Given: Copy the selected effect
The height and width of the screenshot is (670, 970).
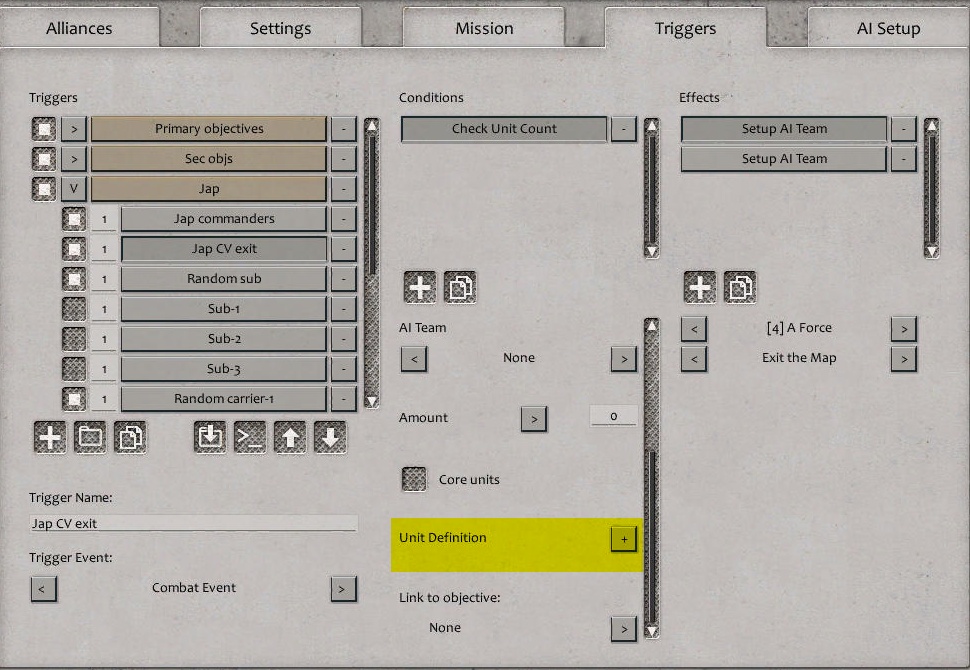Looking at the screenshot, I should pos(740,287).
